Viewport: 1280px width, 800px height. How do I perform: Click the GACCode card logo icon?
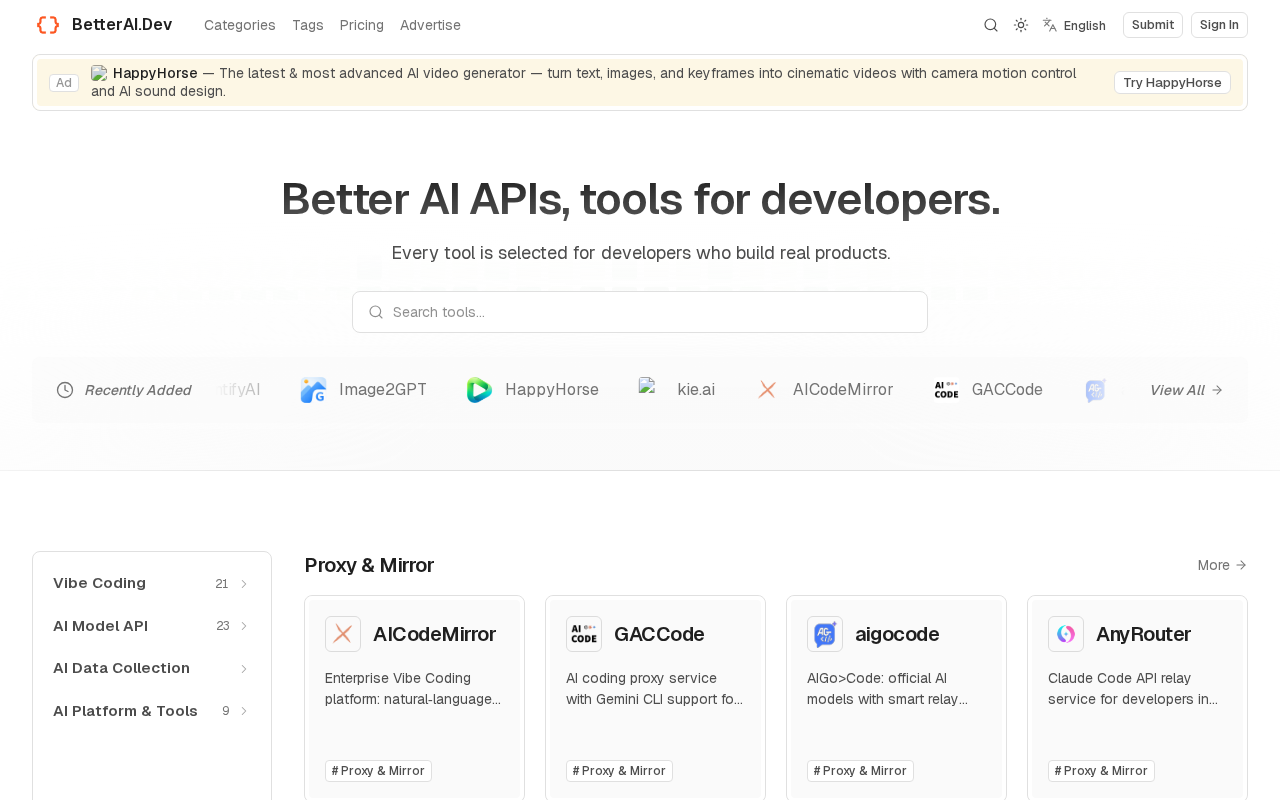coord(584,634)
